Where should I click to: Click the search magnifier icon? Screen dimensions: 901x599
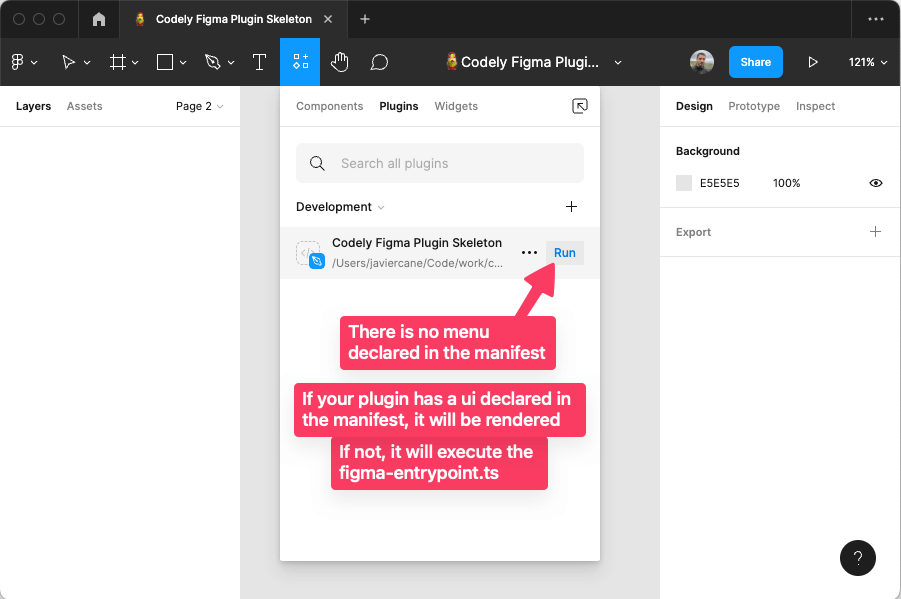coord(317,163)
